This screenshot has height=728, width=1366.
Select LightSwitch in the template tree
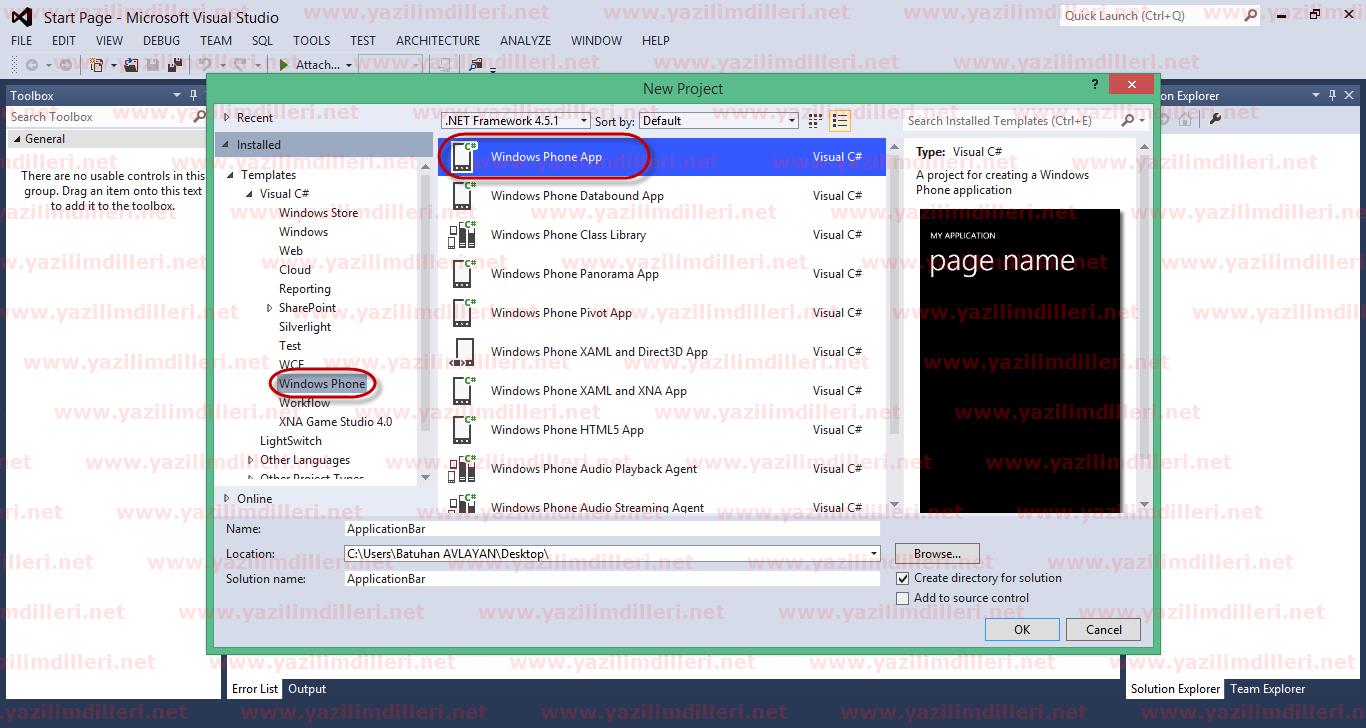click(x=291, y=441)
